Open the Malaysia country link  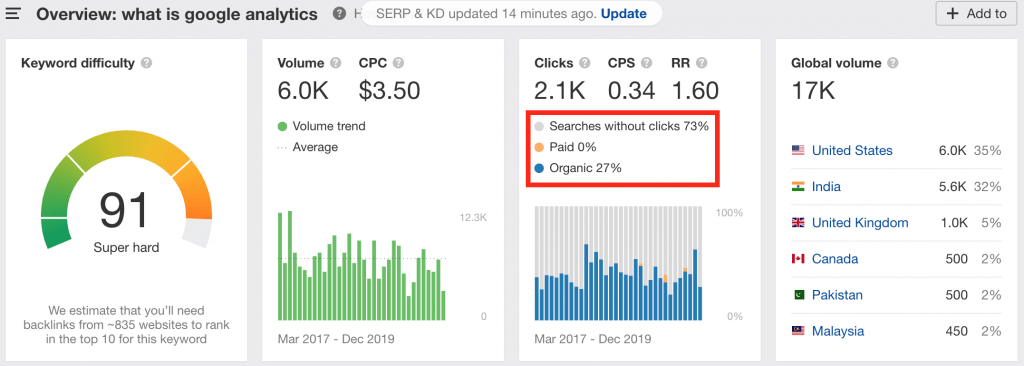coord(838,331)
